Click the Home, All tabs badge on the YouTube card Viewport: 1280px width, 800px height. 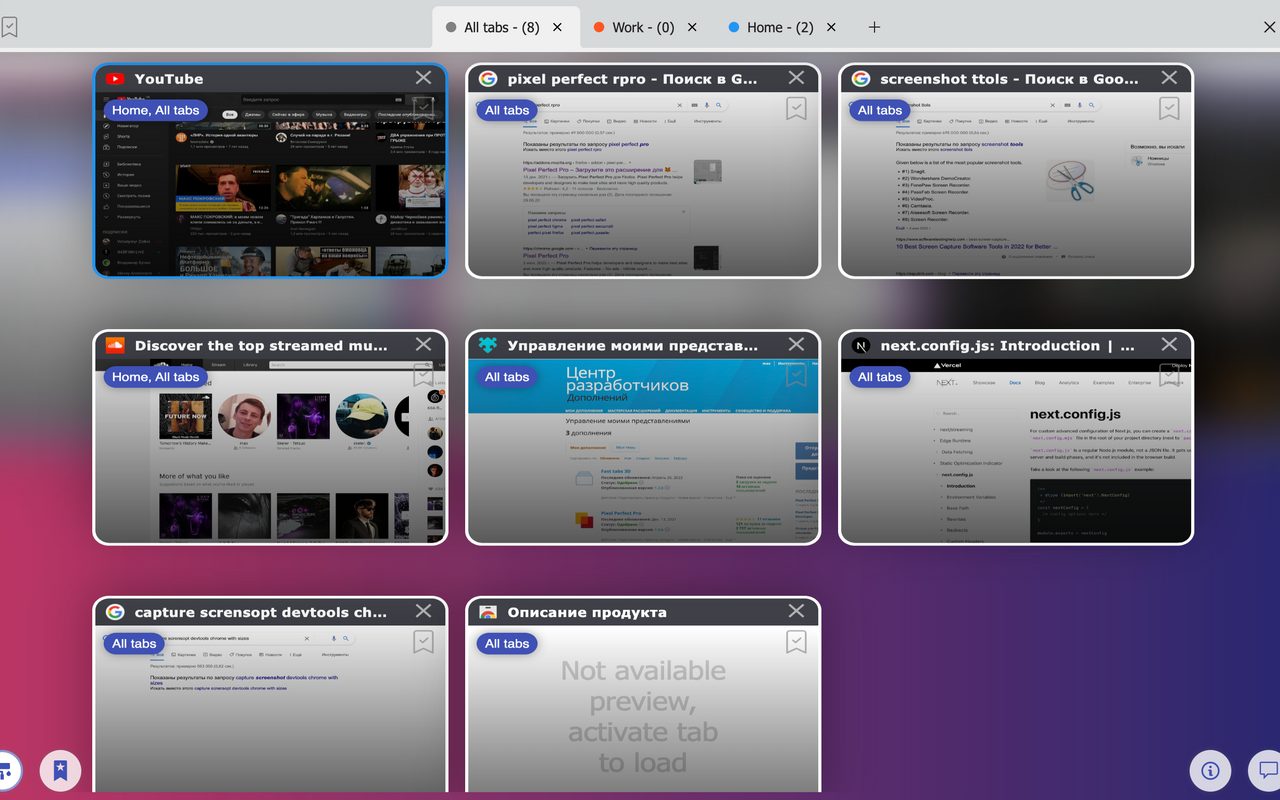[155, 110]
